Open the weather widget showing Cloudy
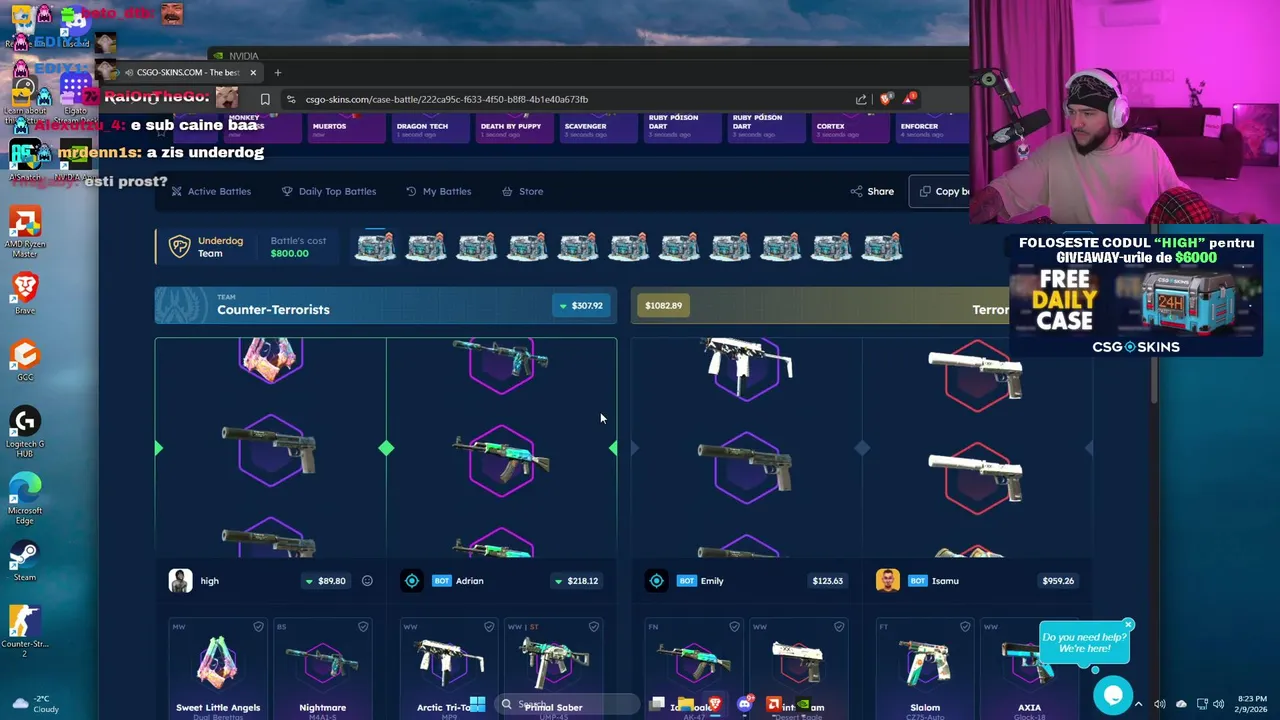 click(x=35, y=704)
